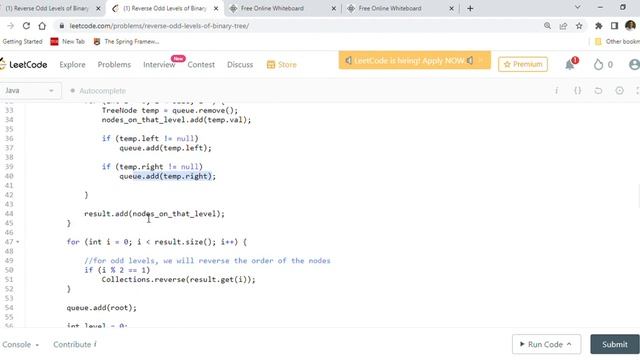Open Other bookmarks folder
Viewport: 640px width, 360px height.
tap(617, 42)
